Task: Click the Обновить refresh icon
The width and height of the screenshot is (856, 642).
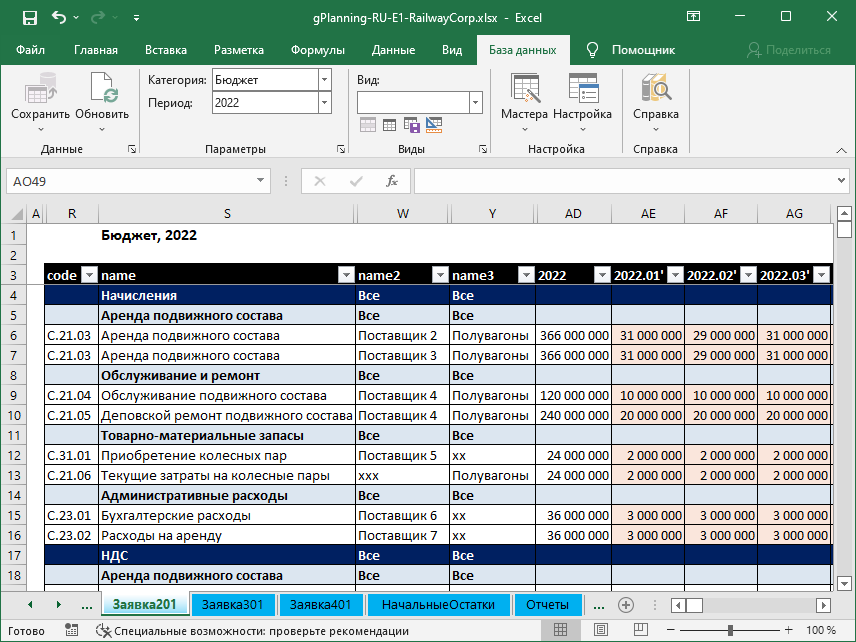Action: [x=102, y=88]
